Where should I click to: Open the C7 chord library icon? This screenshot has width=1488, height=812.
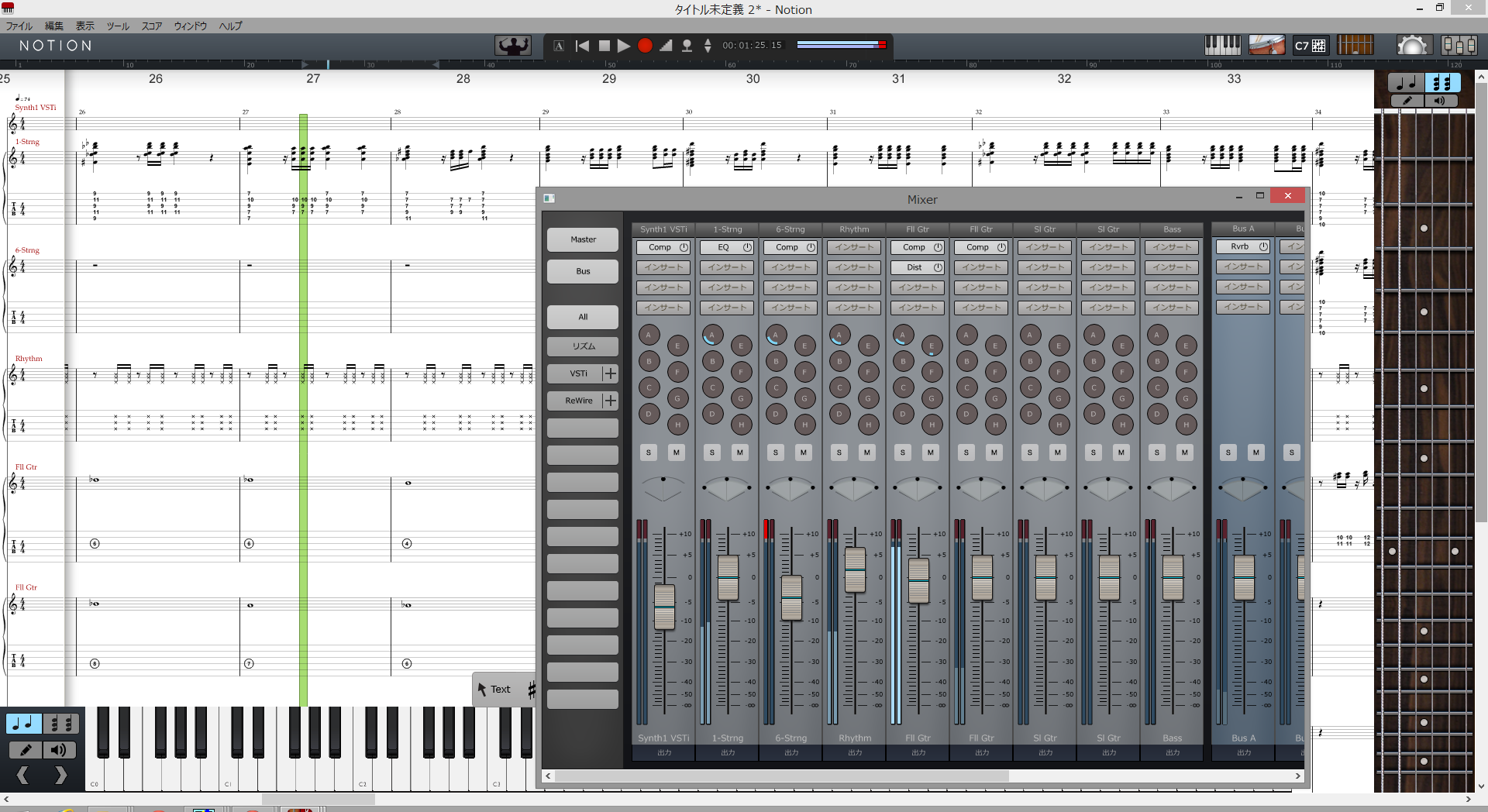pos(1311,46)
